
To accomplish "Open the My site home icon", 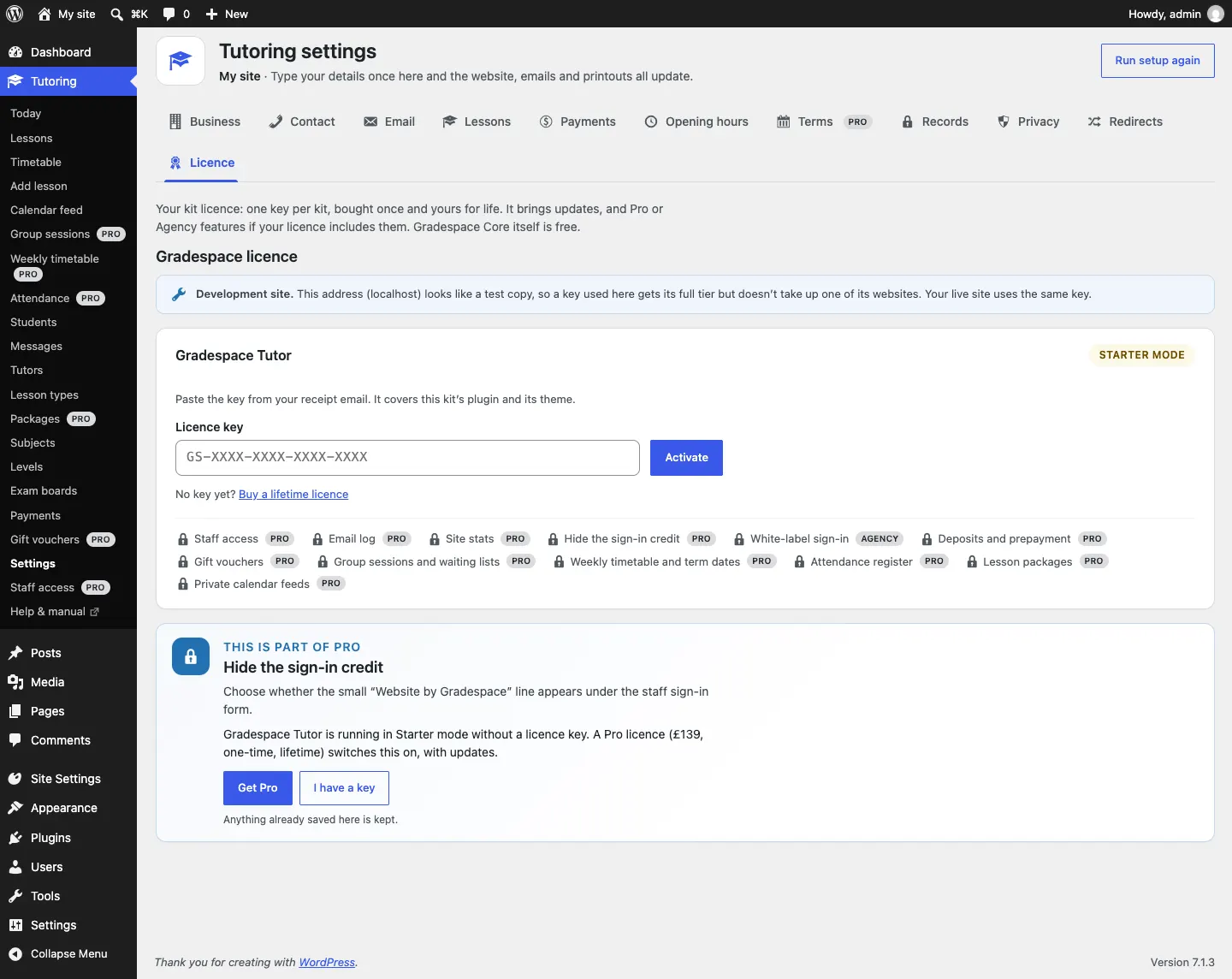I will click(44, 14).
